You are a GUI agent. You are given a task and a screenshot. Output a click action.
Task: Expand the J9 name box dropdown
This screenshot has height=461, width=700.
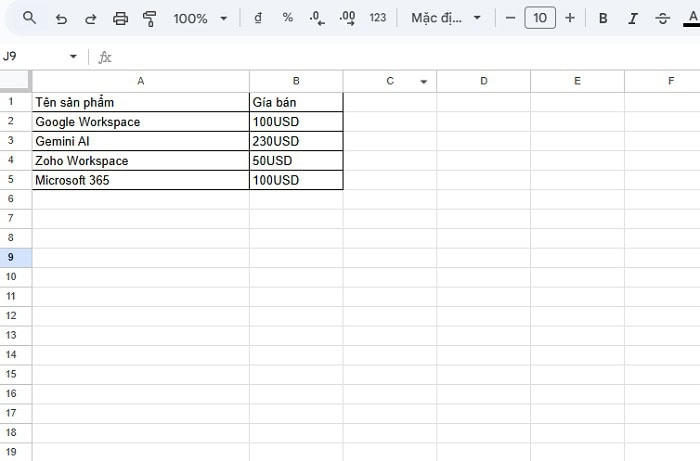point(73,57)
